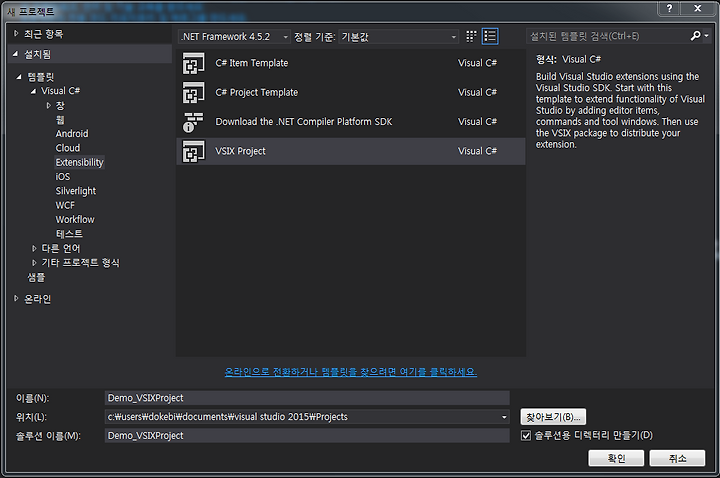Screen dimensions: 720x478
Task: Collapse the 설치됨 section
Action: point(16,54)
